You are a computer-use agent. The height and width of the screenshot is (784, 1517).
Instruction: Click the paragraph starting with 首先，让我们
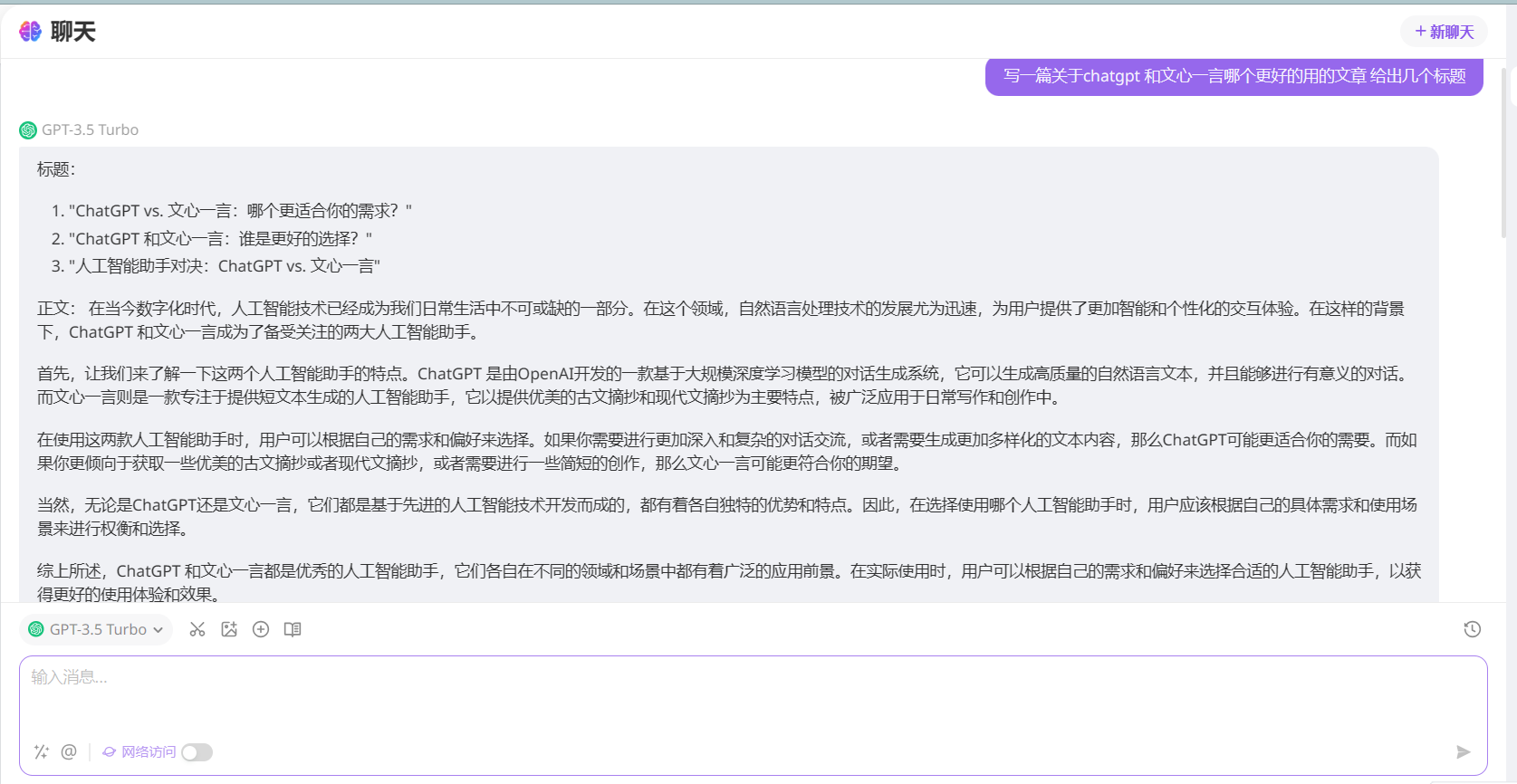pos(724,386)
